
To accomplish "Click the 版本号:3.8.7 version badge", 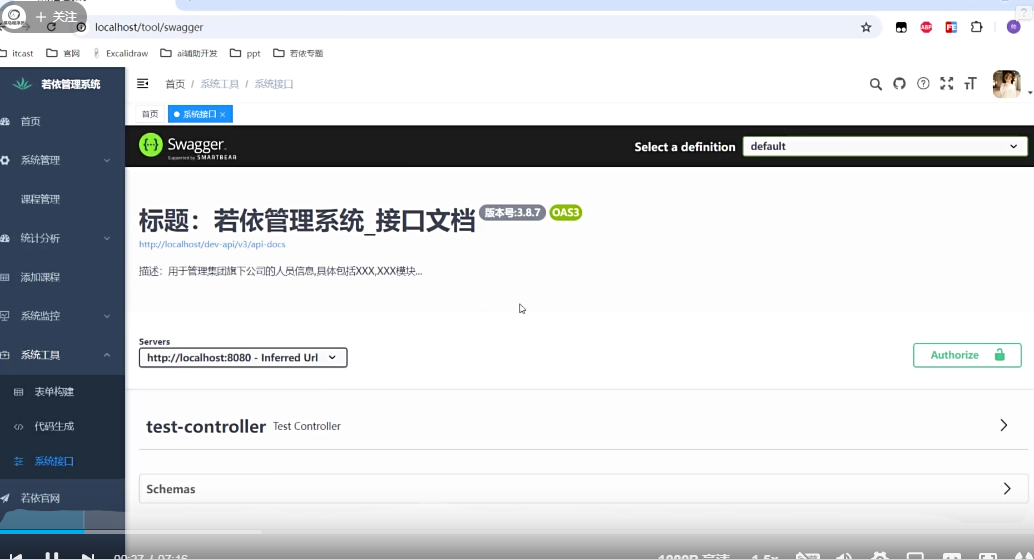I will (512, 212).
